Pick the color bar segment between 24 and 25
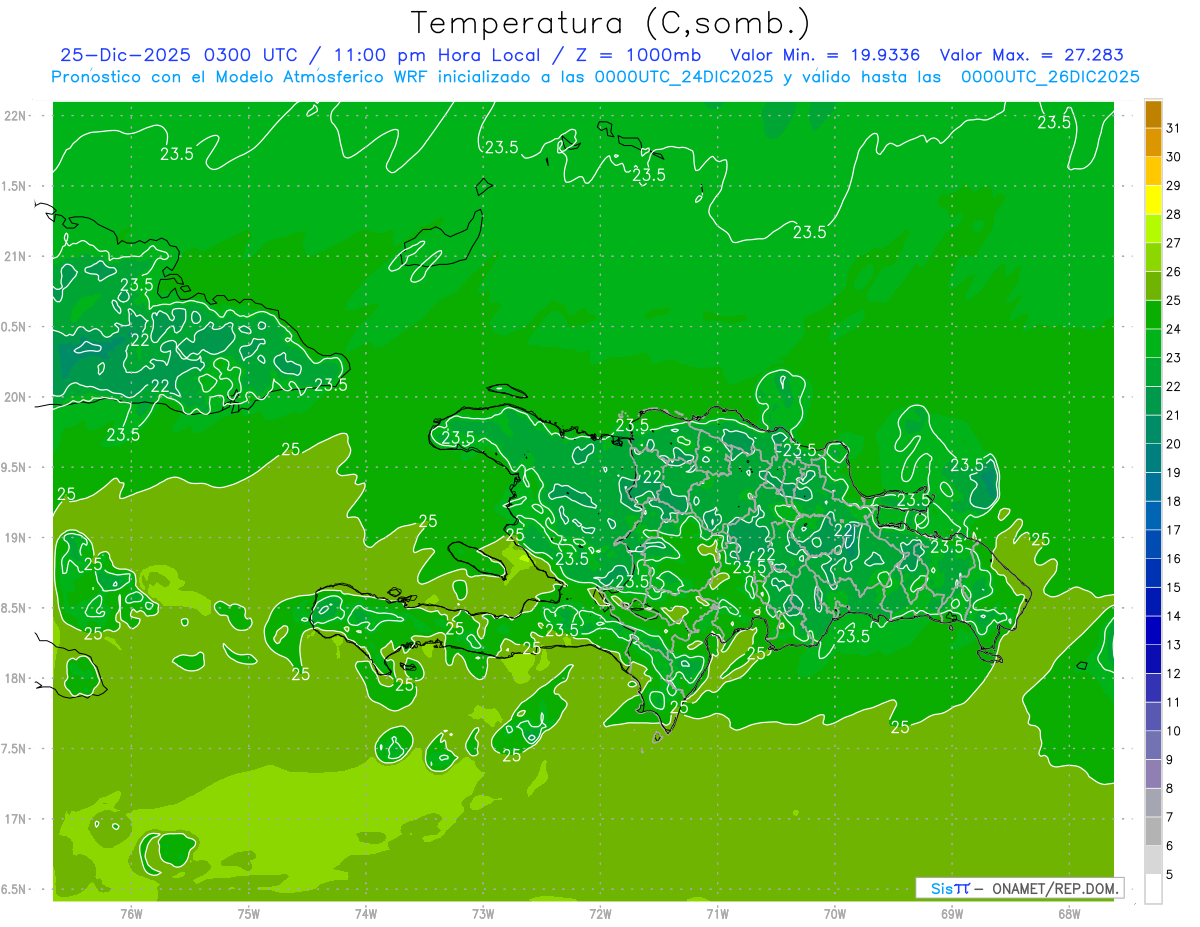The height and width of the screenshot is (927, 1200). pos(1153,314)
